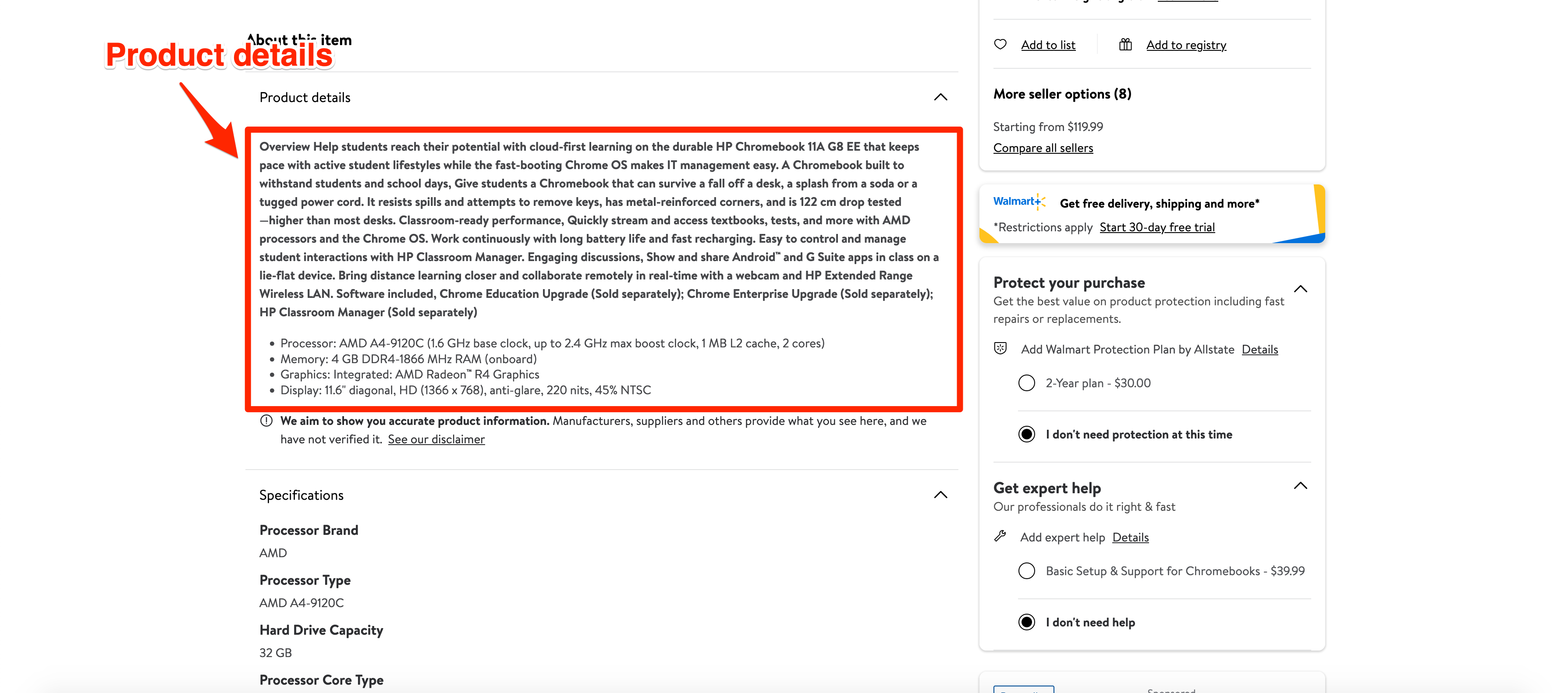View Details for expert help
The width and height of the screenshot is (1568, 693).
click(x=1130, y=537)
